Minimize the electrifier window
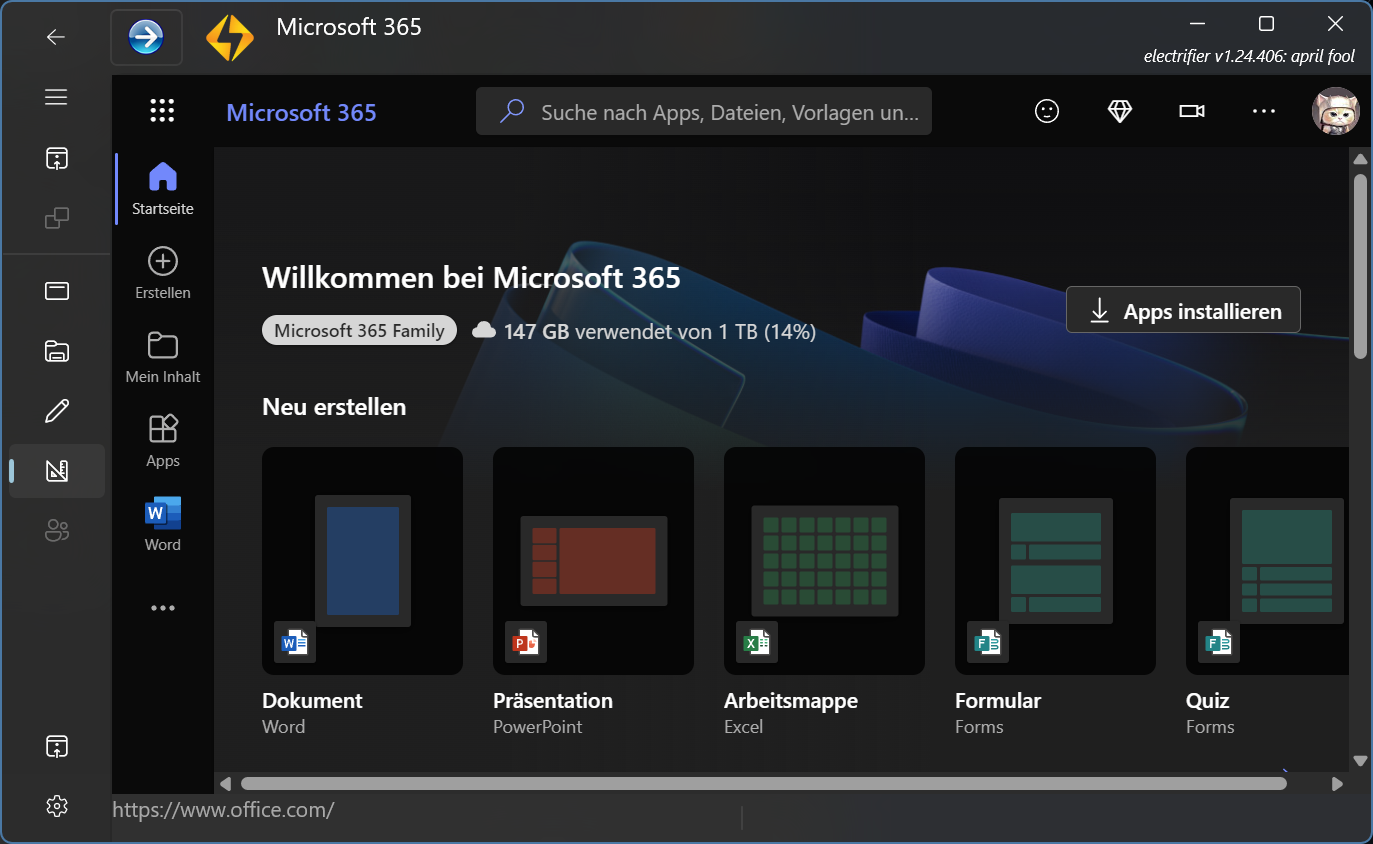Viewport: 1373px width, 844px height. click(x=1197, y=23)
